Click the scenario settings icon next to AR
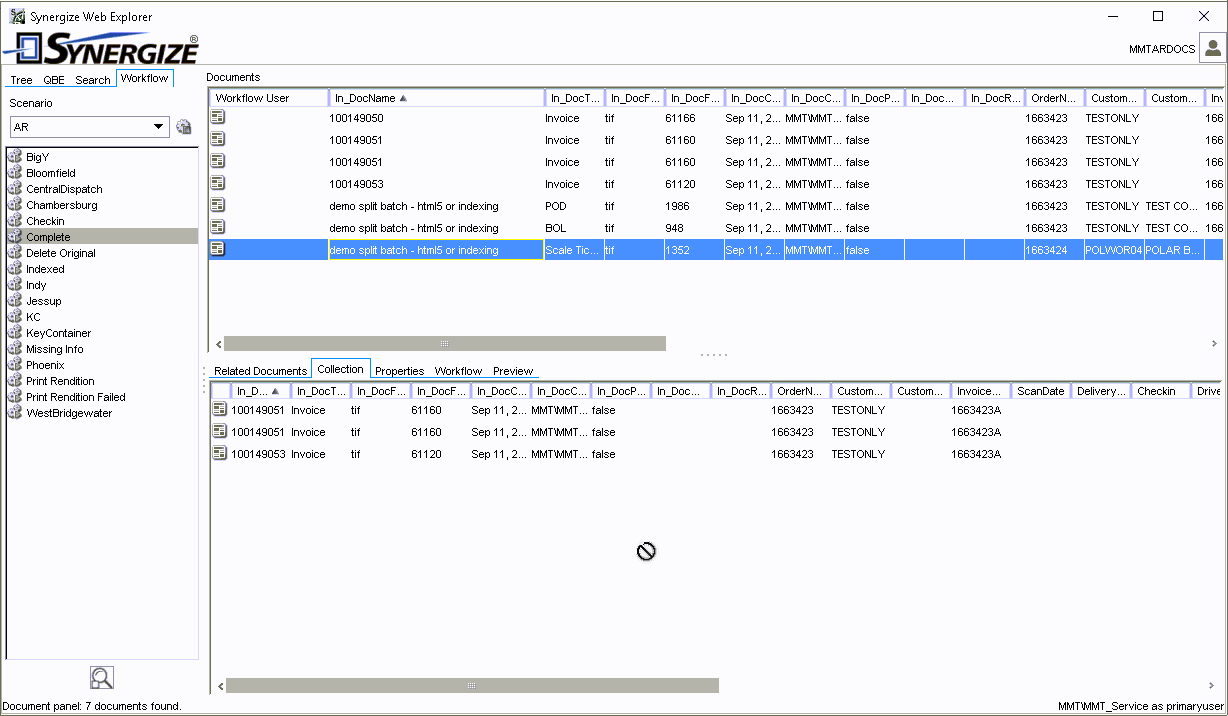Viewport: 1228px width, 716px height. 184,127
